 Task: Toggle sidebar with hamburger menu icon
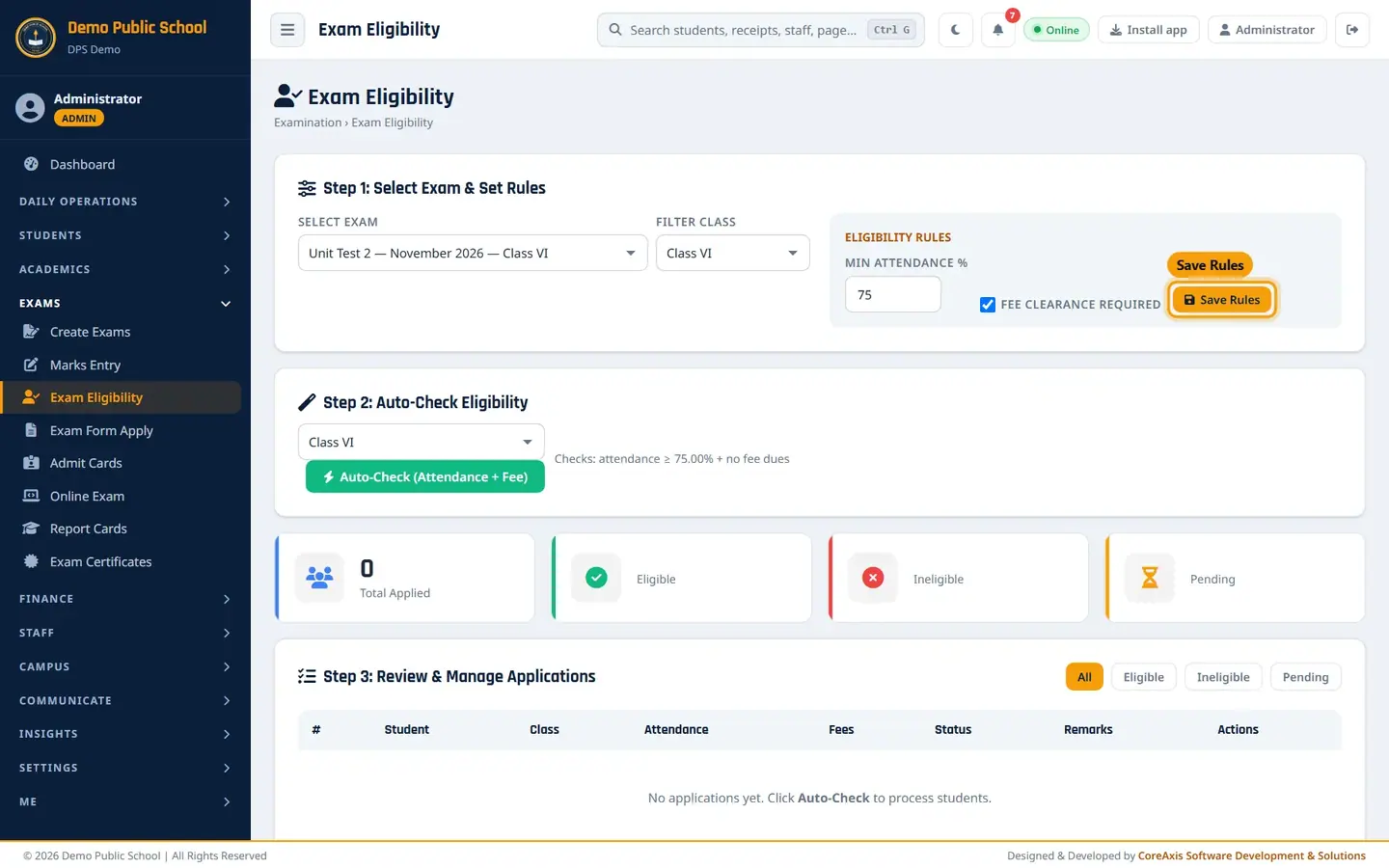(x=287, y=30)
